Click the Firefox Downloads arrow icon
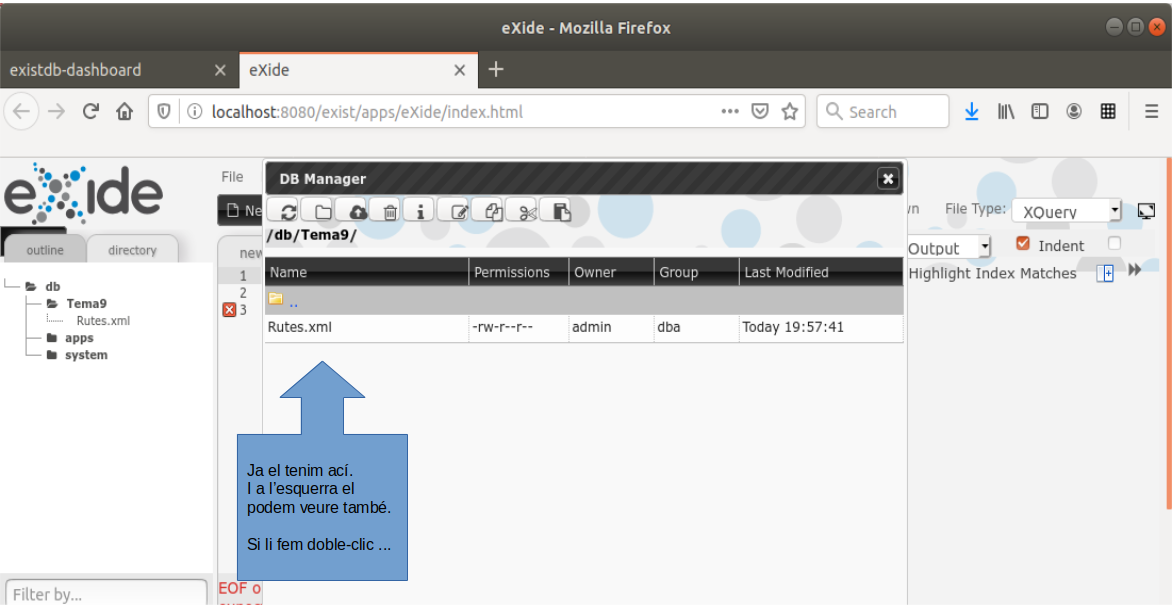The height and width of the screenshot is (605, 1172). (x=971, y=111)
